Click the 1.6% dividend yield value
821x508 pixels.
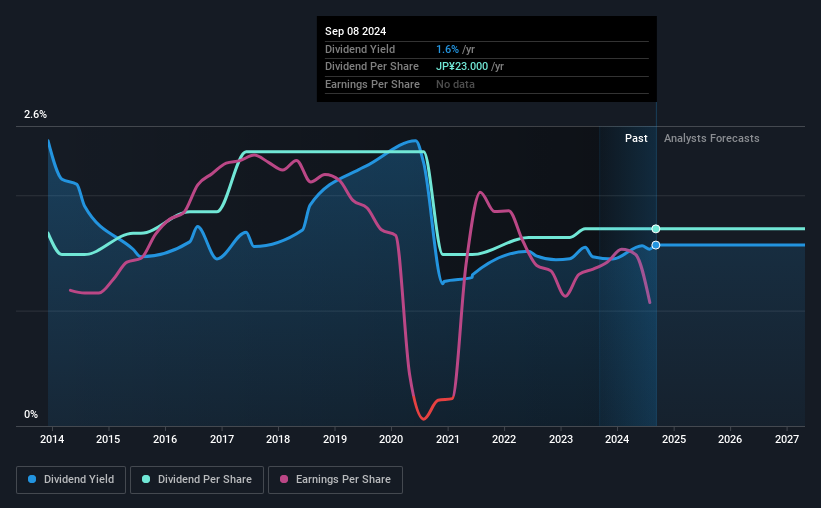coord(447,49)
